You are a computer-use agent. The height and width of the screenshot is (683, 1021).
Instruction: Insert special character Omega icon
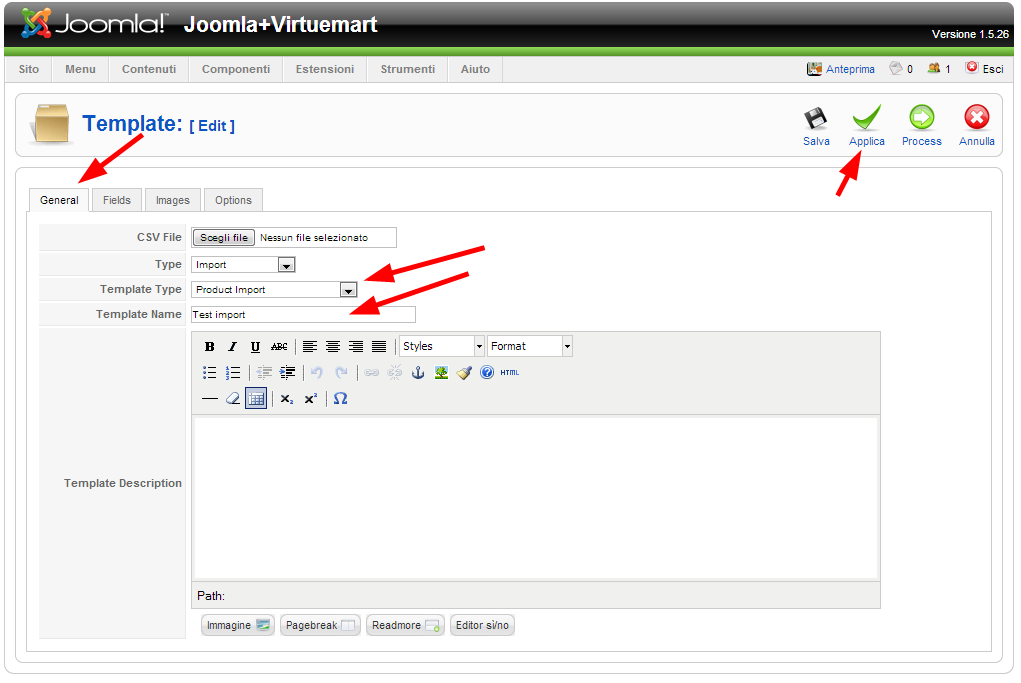[x=341, y=399]
